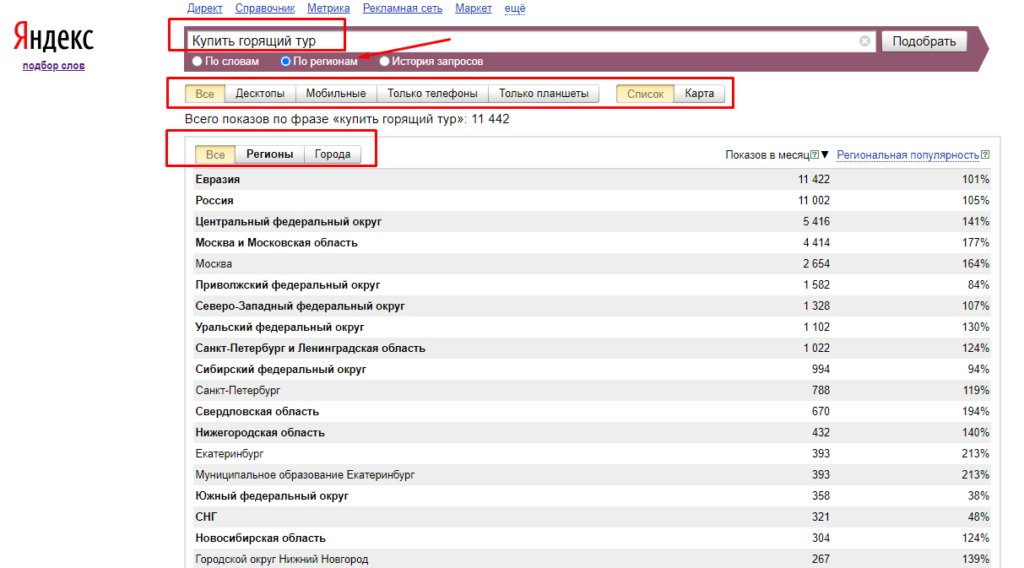Screen dimensions: 1024x568
Task: Show only Города in the results table
Action: click(x=332, y=154)
